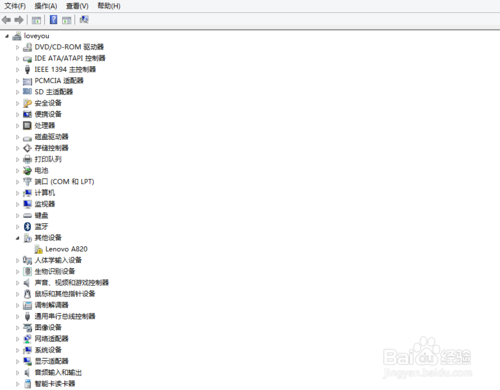Viewport: 500px width, 390px height.
Task: Click the Forward arrow toolbar icon
Action: pos(19,20)
